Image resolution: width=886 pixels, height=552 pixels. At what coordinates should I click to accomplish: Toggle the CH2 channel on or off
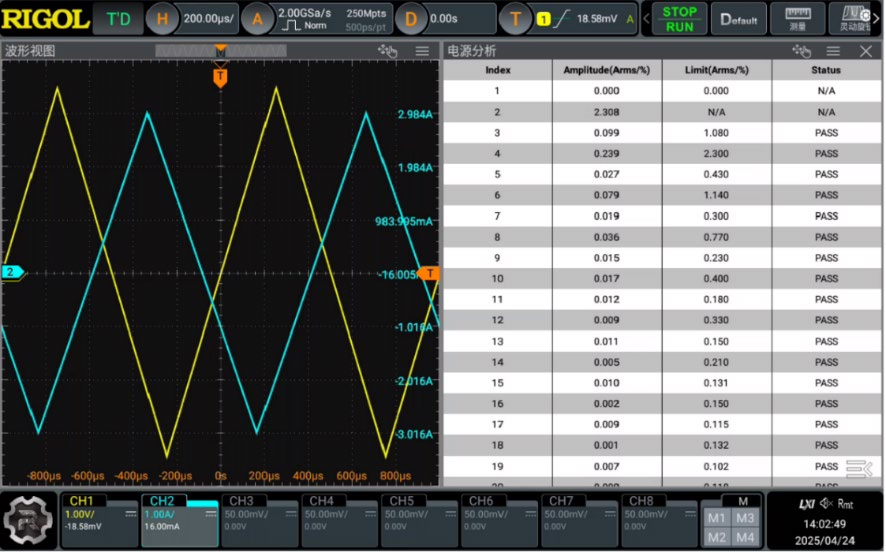[162, 501]
